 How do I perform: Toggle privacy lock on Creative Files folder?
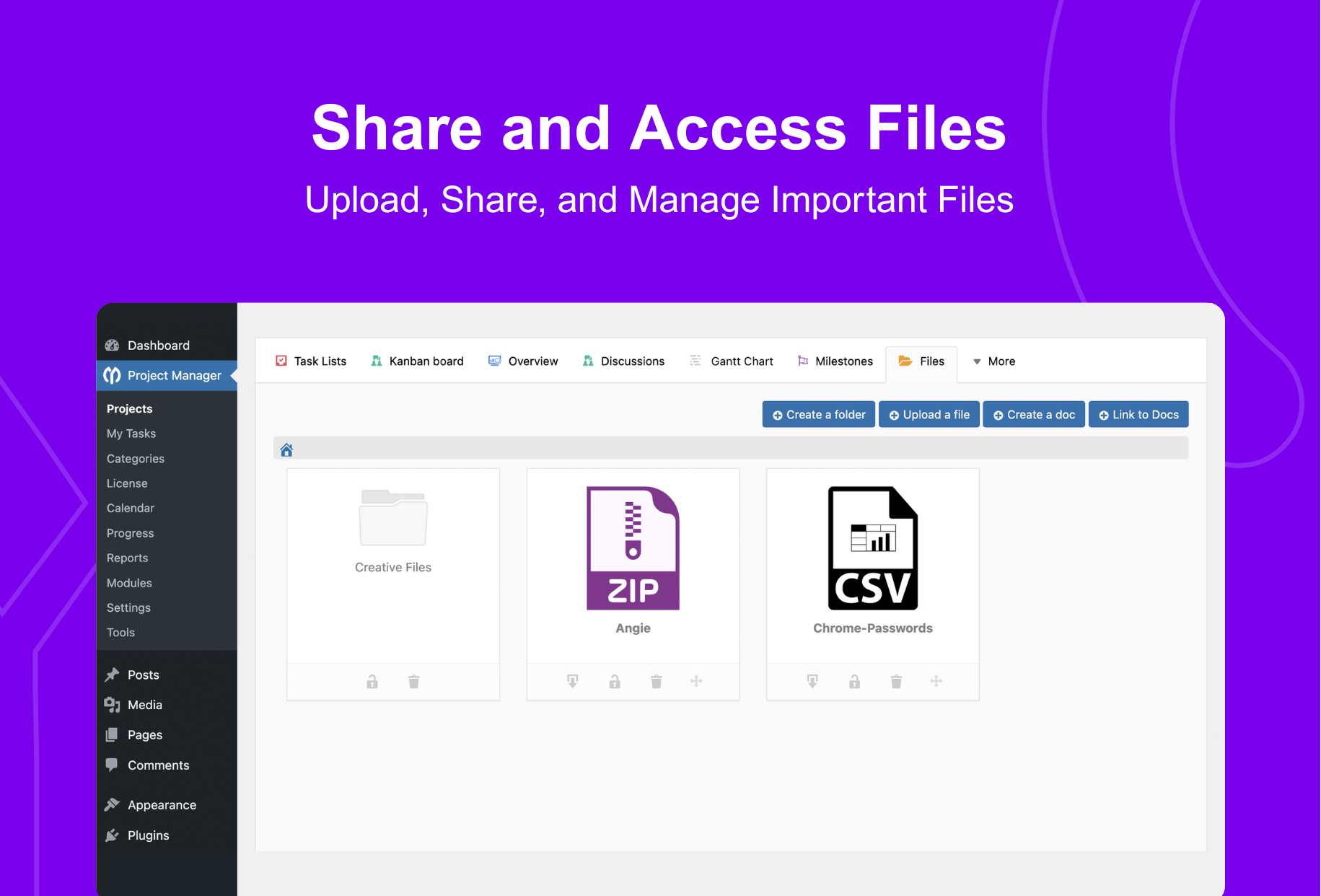(x=372, y=681)
